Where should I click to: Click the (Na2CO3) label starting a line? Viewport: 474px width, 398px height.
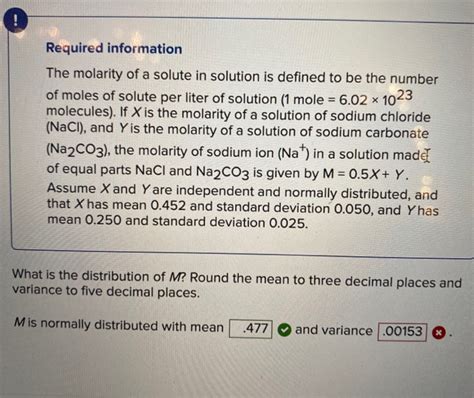[x=78, y=151]
